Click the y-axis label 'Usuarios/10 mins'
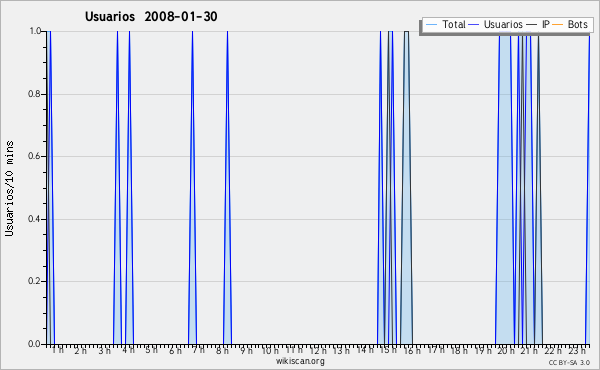Viewport: 600px width, 370px height. pyautogui.click(x=9, y=188)
